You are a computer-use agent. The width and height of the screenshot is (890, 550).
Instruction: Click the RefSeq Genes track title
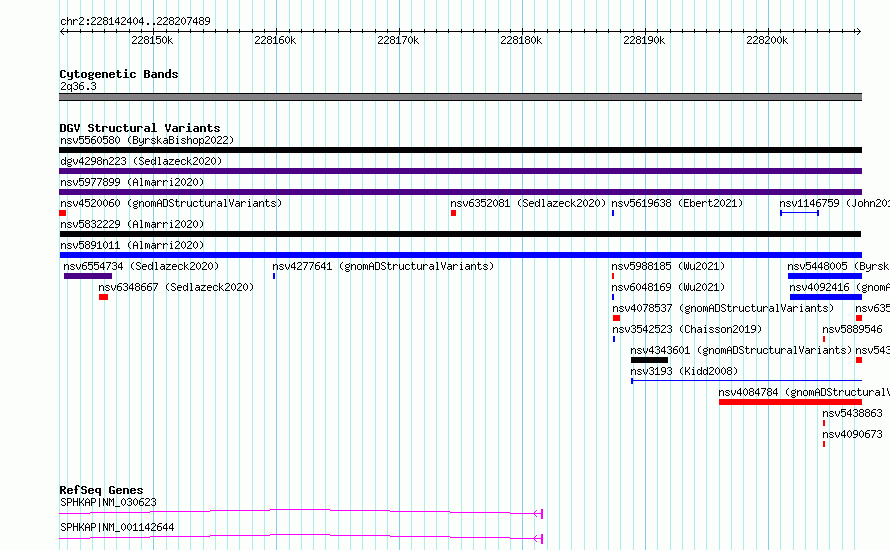(101, 490)
